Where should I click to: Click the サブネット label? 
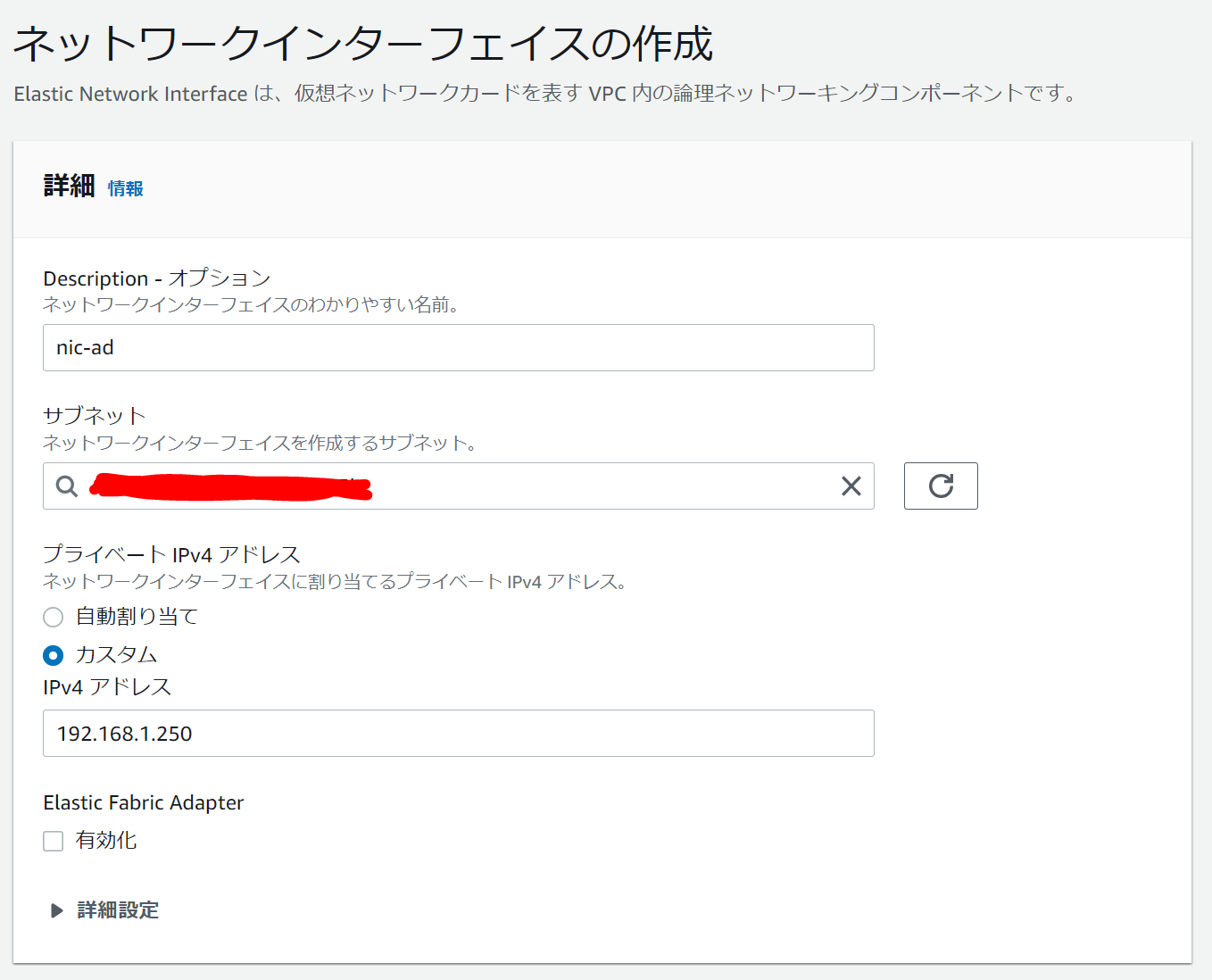[95, 416]
